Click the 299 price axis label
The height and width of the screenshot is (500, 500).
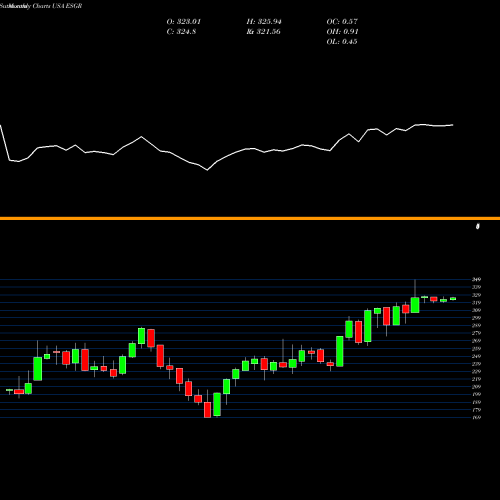477,318
